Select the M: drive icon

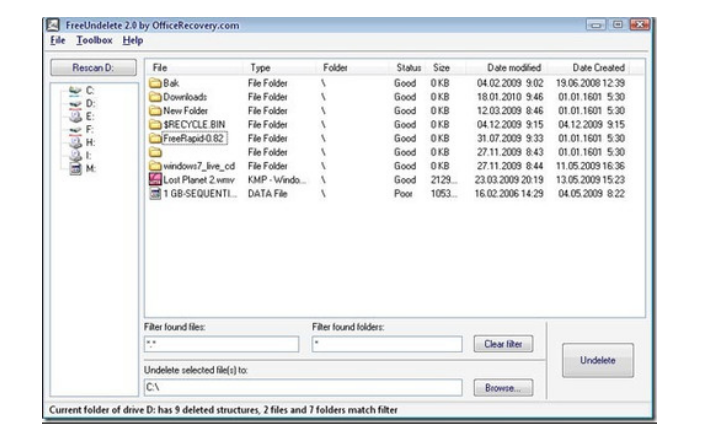[x=75, y=168]
